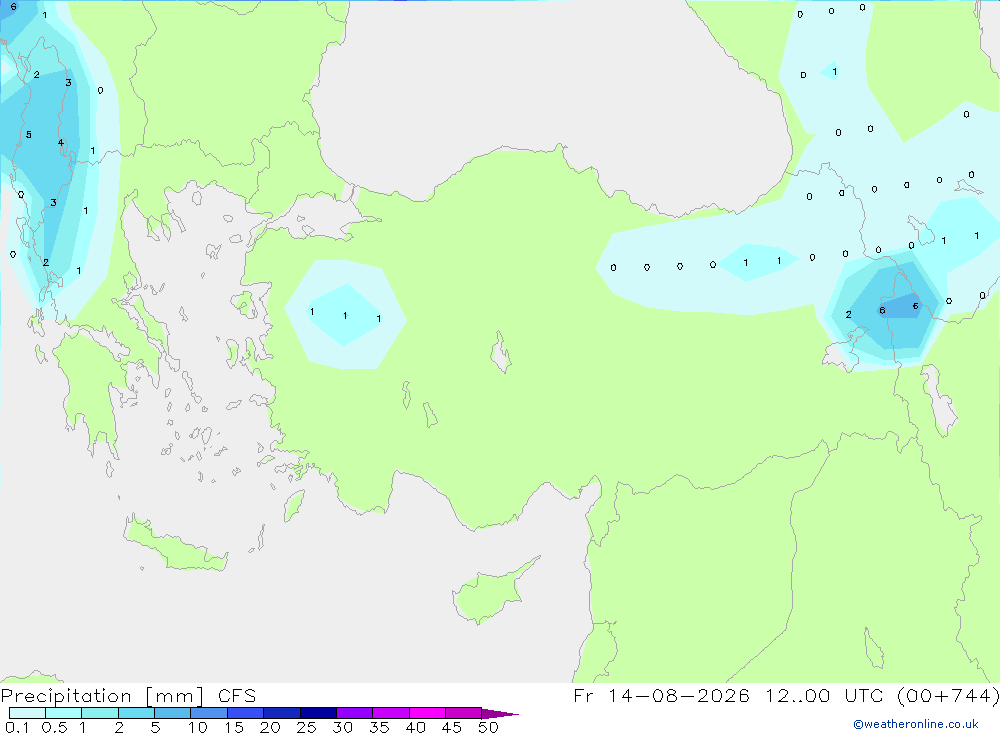Pick the 0.1–0.5 mm legend swatch
This screenshot has width=1000, height=733.
27,713
